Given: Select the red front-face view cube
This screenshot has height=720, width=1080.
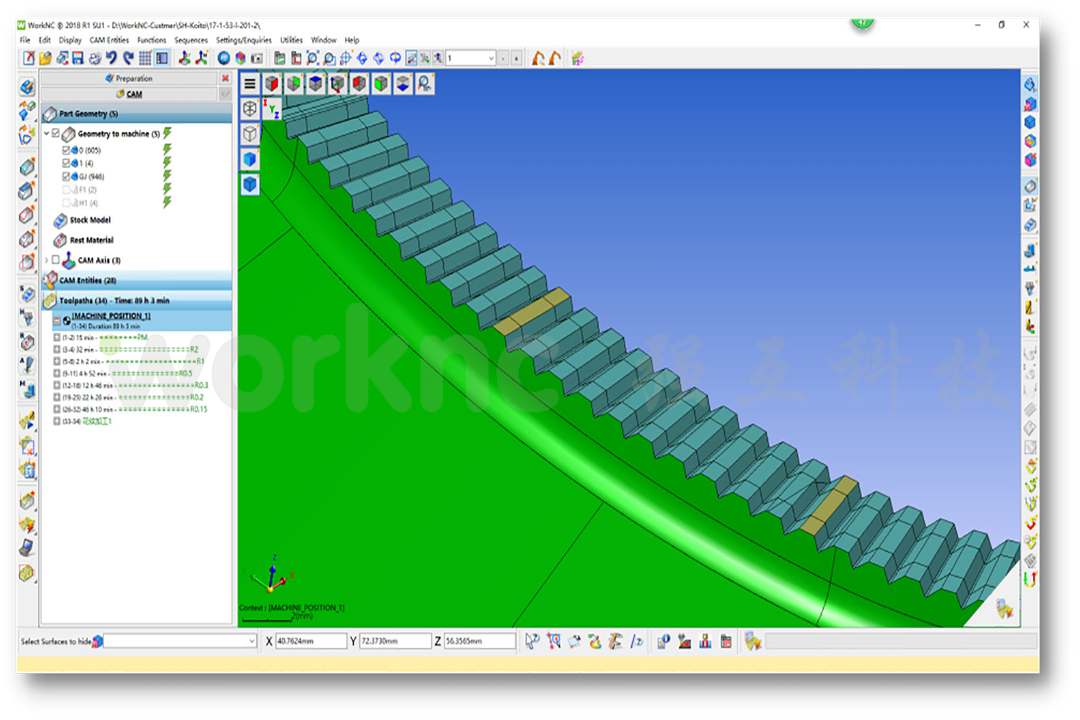Looking at the screenshot, I should pyautogui.click(x=271, y=84).
